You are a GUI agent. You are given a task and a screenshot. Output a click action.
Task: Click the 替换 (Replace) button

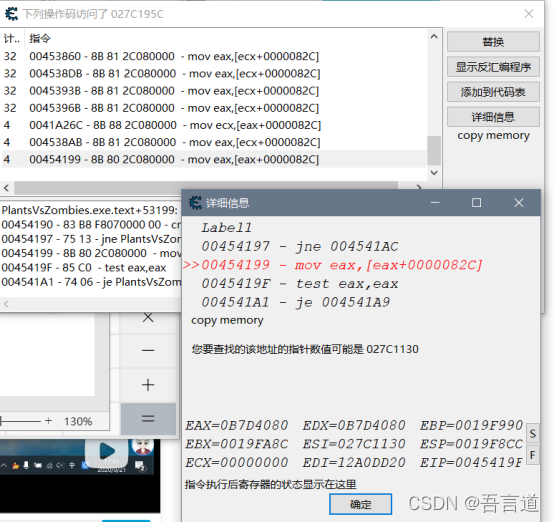[493, 42]
